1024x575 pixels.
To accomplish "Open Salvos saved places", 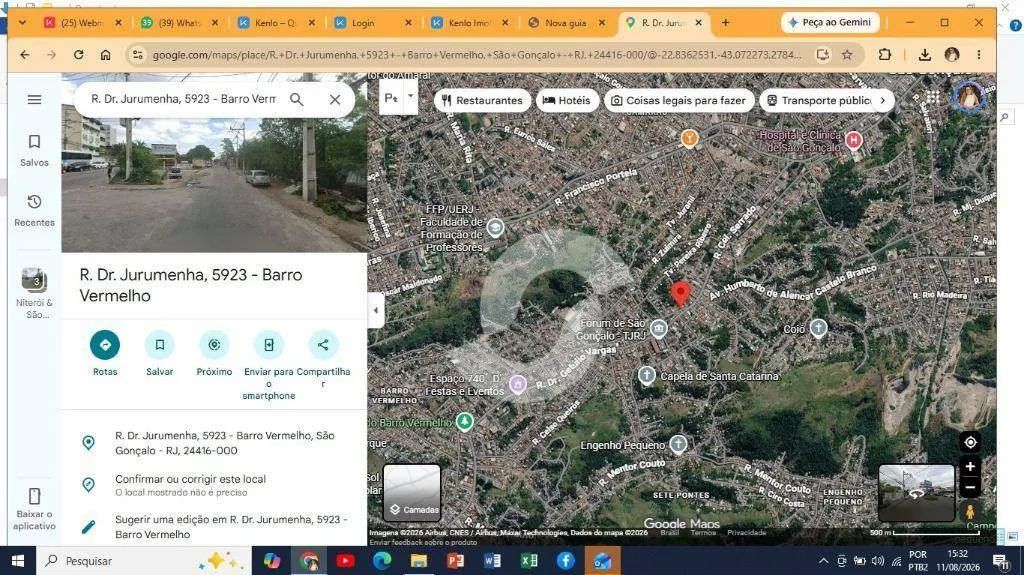I will click(34, 150).
